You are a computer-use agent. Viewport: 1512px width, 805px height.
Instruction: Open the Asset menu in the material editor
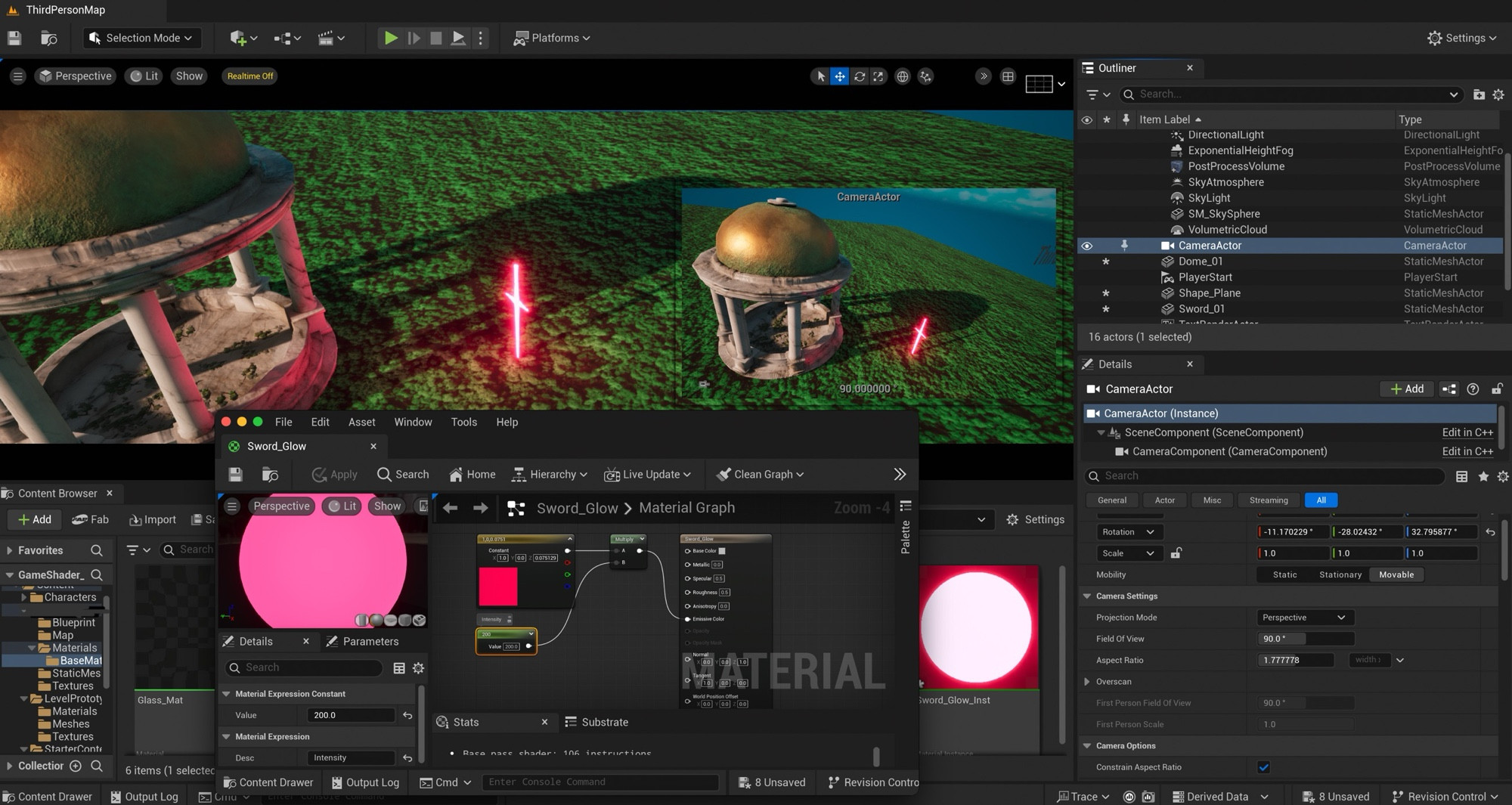pyautogui.click(x=361, y=422)
